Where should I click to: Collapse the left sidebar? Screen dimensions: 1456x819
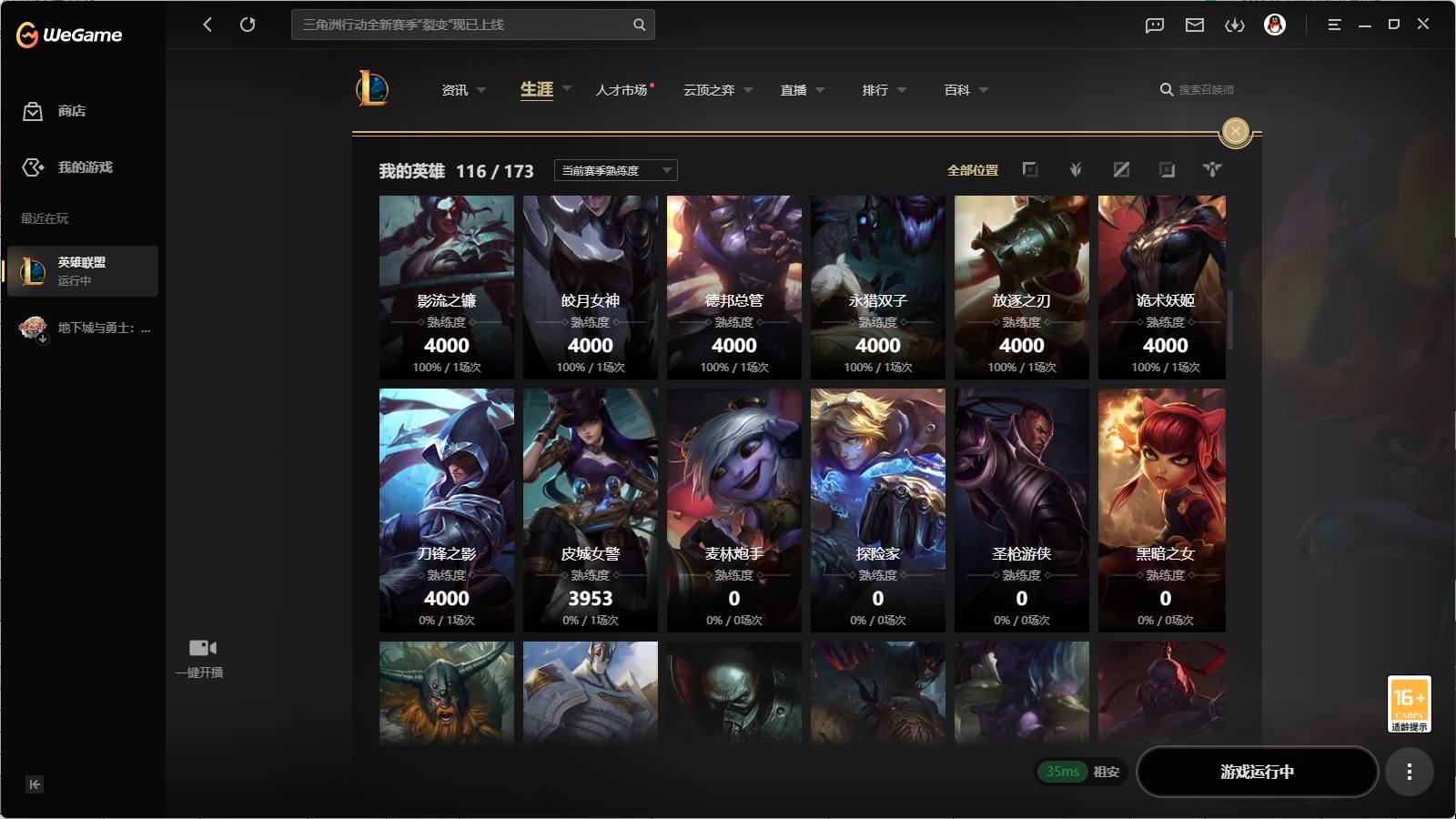point(35,784)
